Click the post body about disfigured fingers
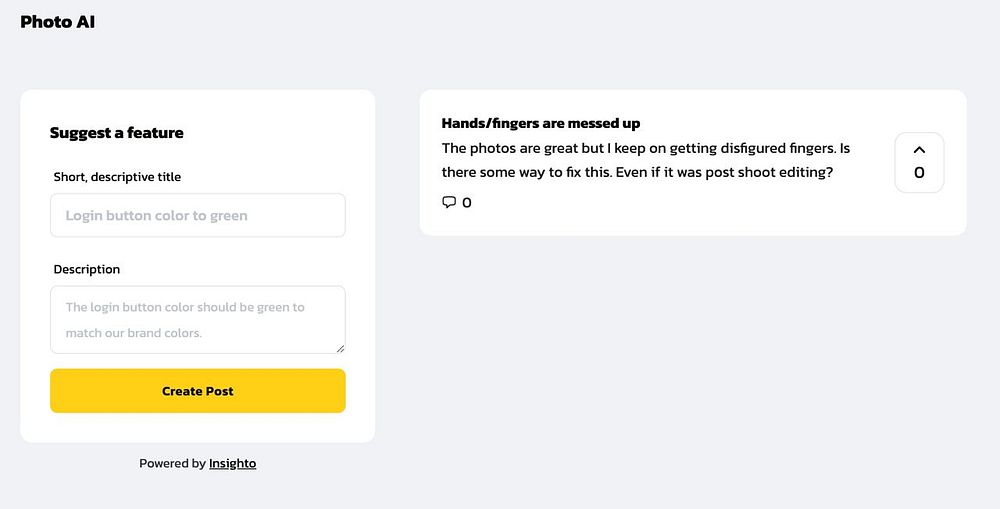 646,148
